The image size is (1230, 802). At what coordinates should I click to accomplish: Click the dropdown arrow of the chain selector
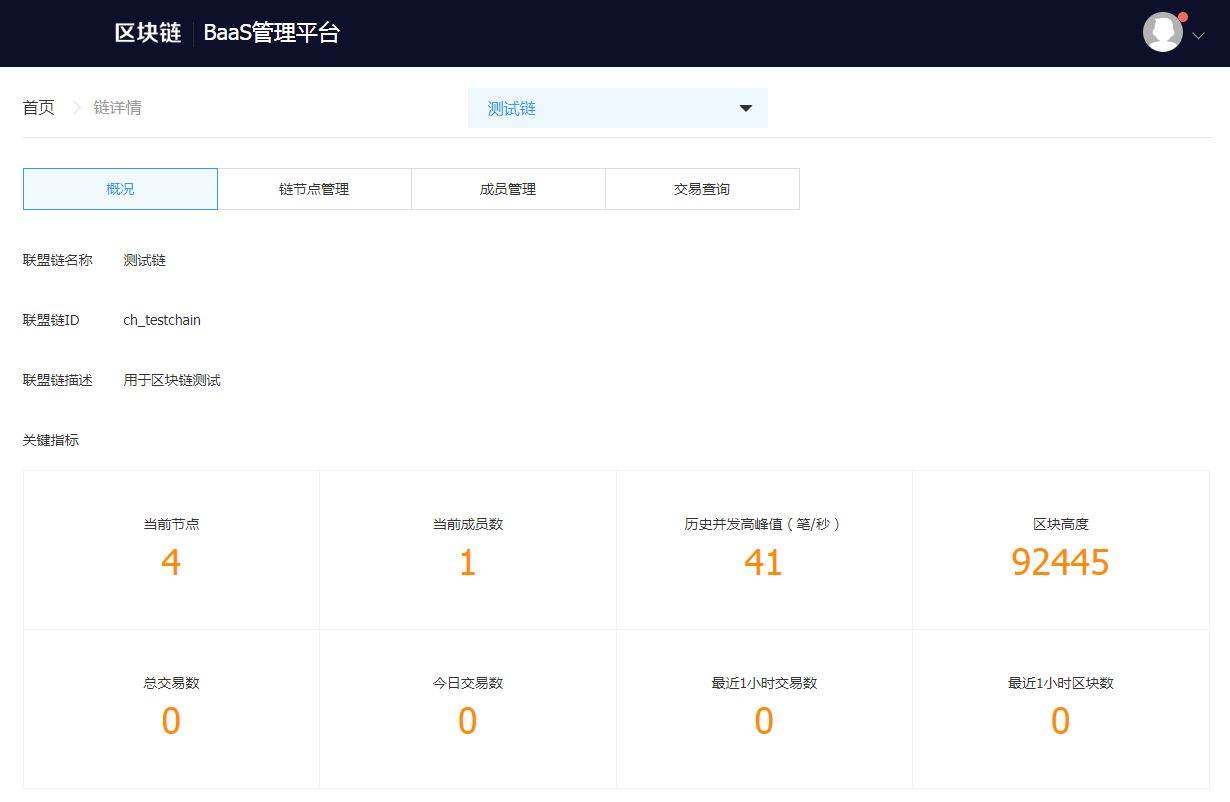[x=745, y=107]
